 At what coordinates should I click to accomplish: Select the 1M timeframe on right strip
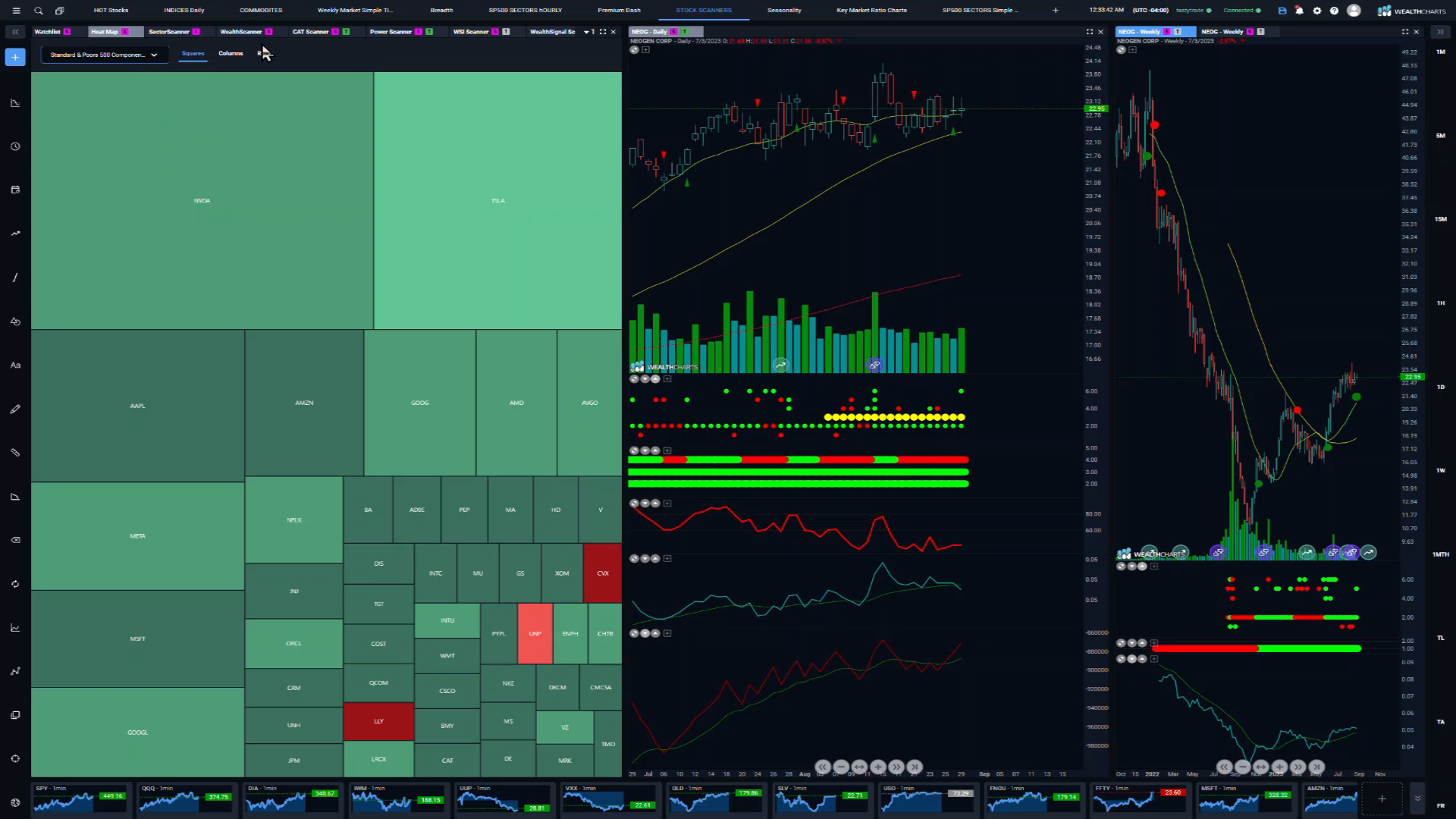(x=1441, y=52)
